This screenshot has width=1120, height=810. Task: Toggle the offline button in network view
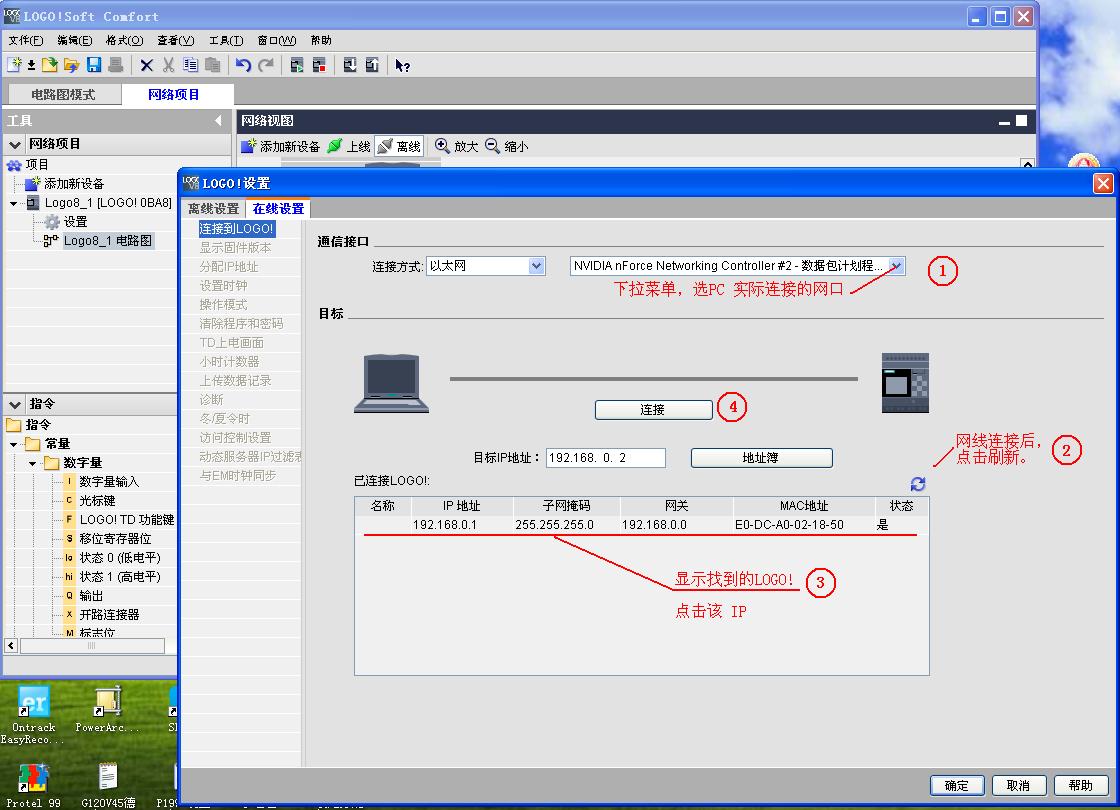point(399,146)
